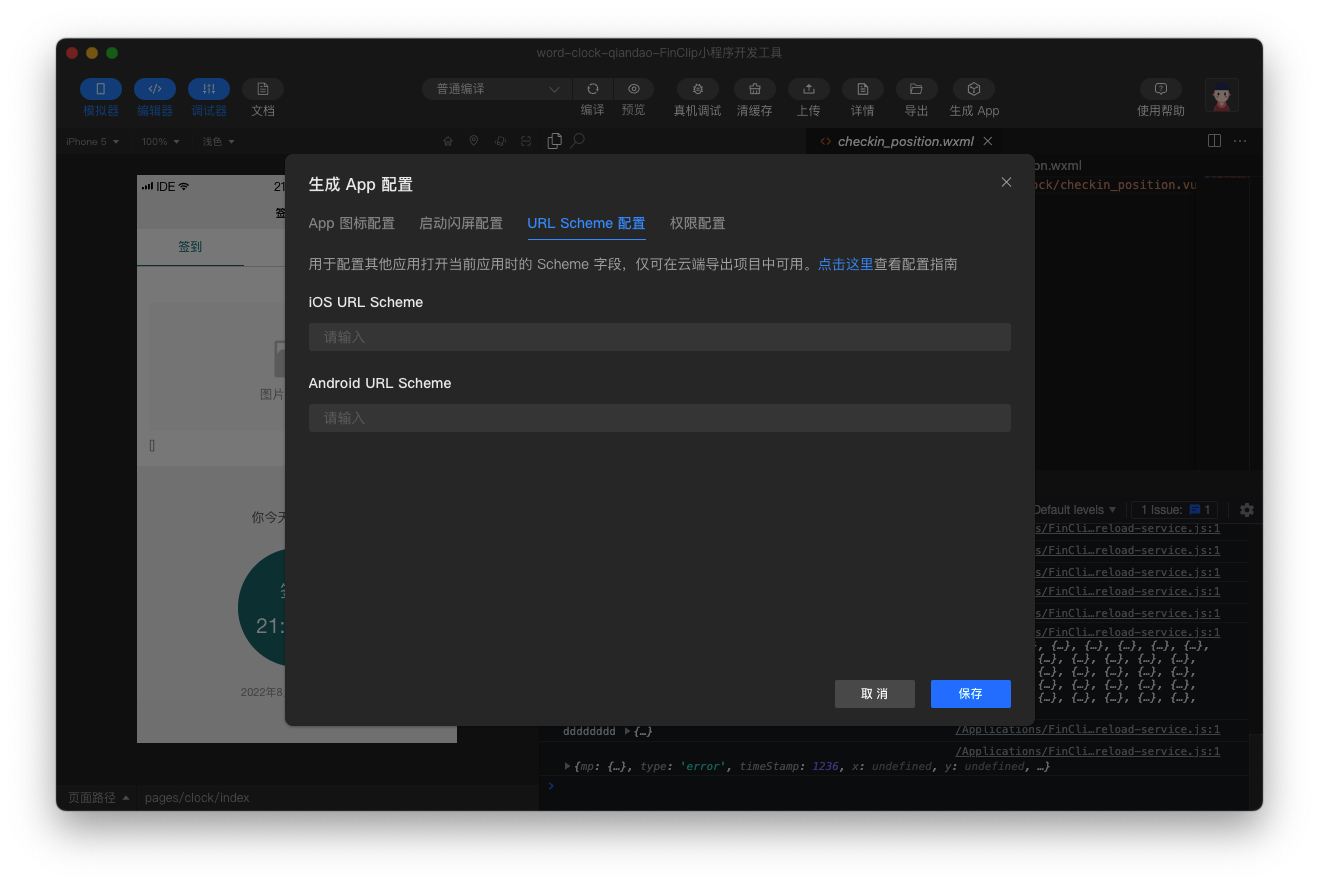1319x885 pixels.
Task: Switch to the 权限配置 tab
Action: pyautogui.click(x=697, y=224)
